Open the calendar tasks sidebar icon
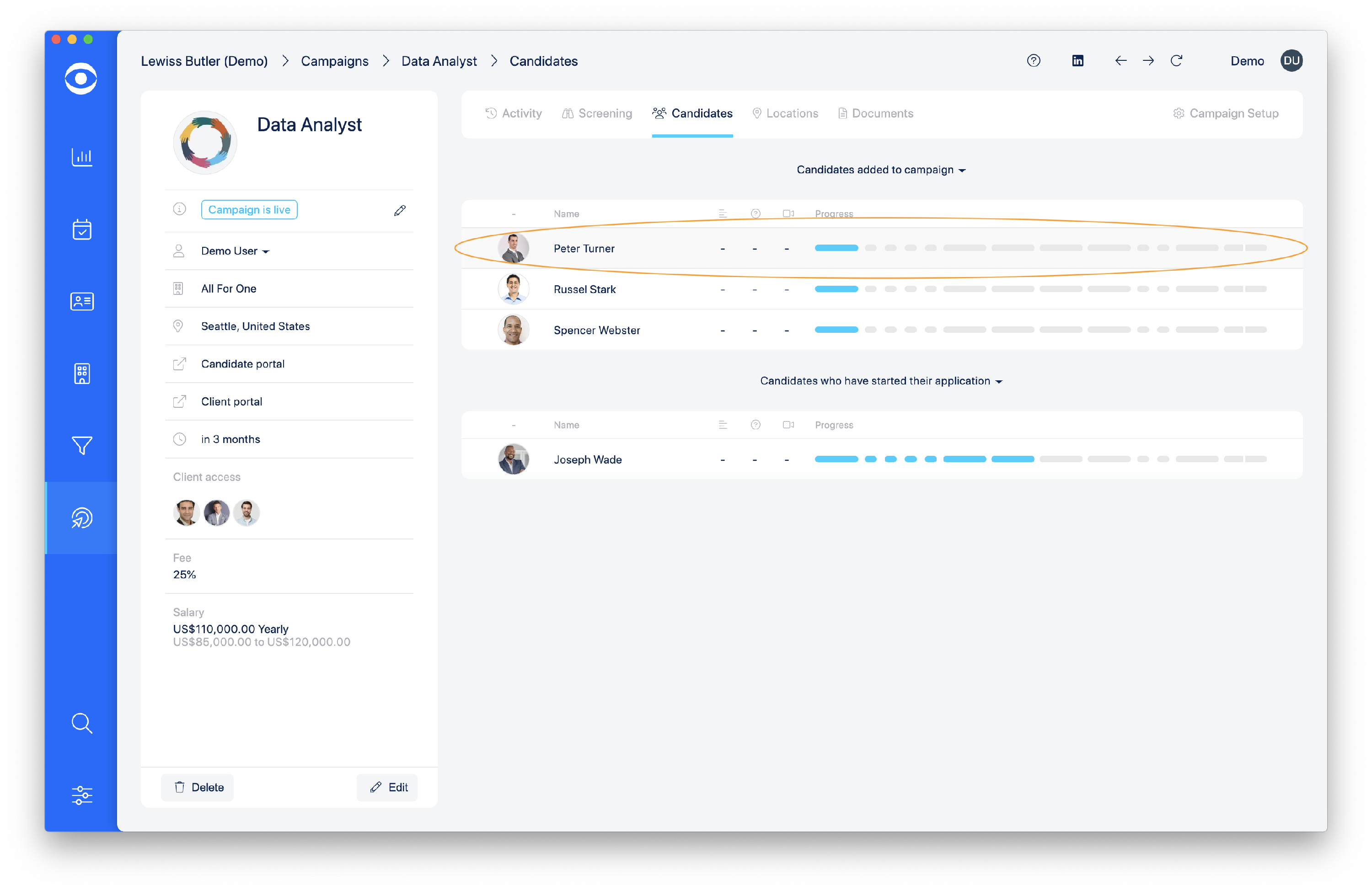Viewport: 1372px width, 891px height. (81, 229)
